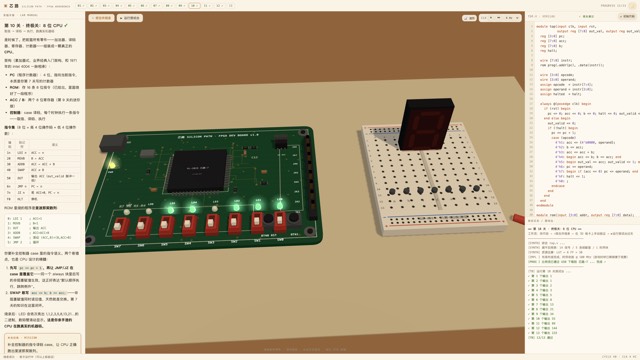The width and height of the screenshot is (640, 360).
Task: Push the BTN0 RST button on the board
Action: (x=268, y=219)
